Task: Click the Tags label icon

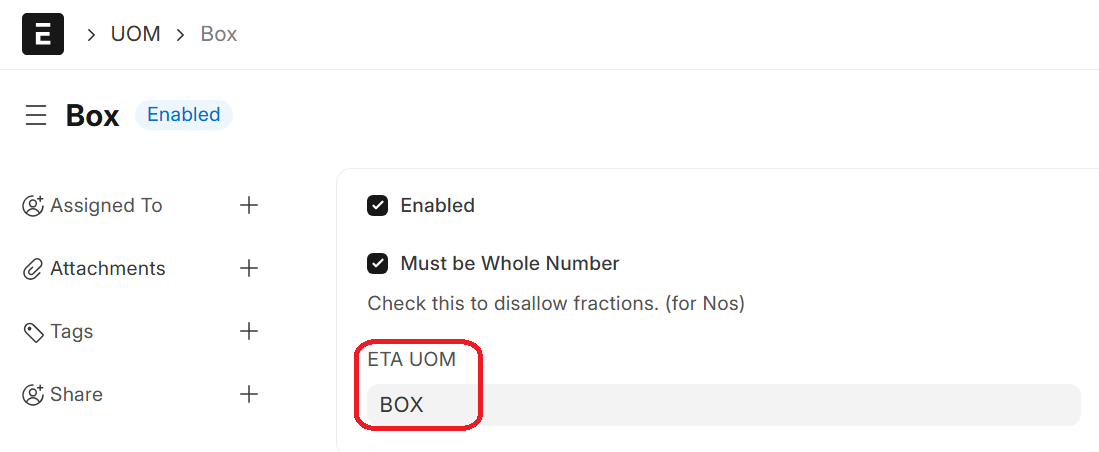Action: point(33,332)
